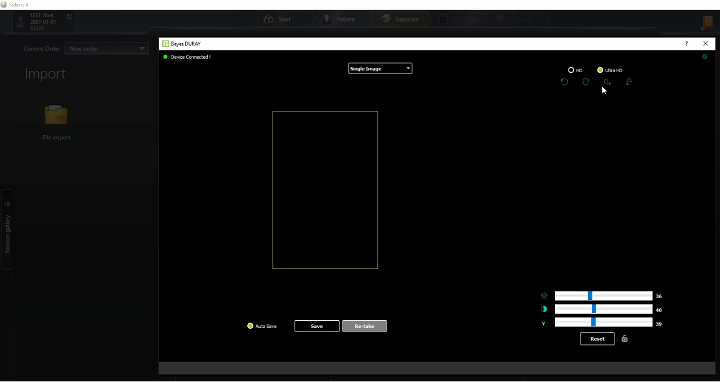
Task: Click the Re-take button
Action: point(364,326)
